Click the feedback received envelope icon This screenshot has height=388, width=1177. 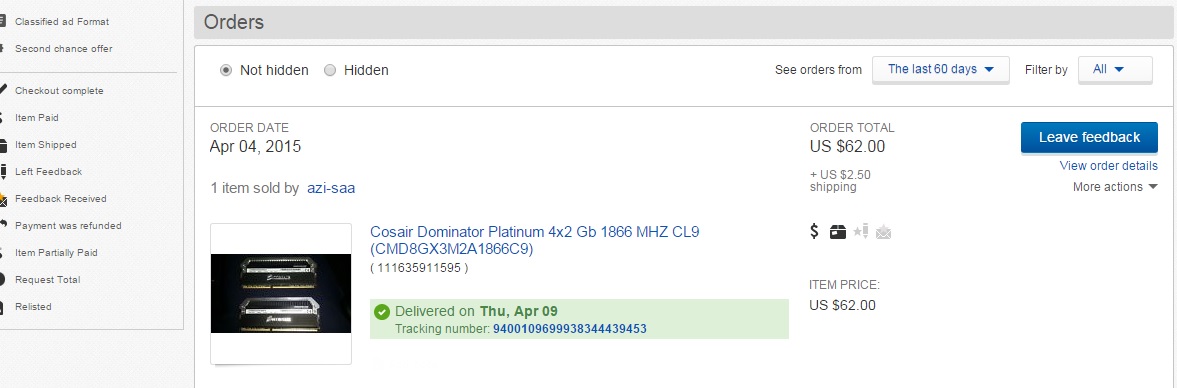884,233
